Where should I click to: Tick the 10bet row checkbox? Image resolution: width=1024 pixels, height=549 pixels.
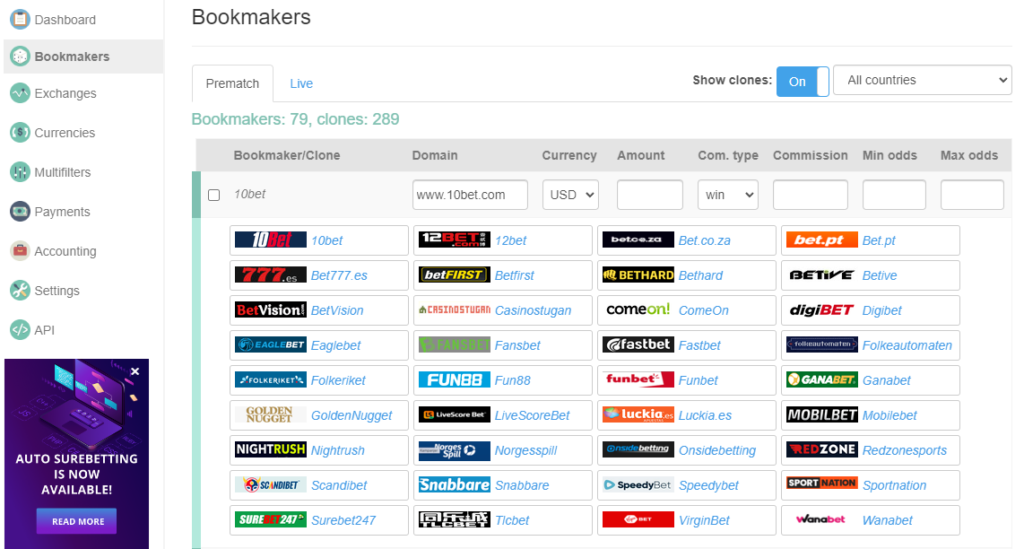coord(214,195)
